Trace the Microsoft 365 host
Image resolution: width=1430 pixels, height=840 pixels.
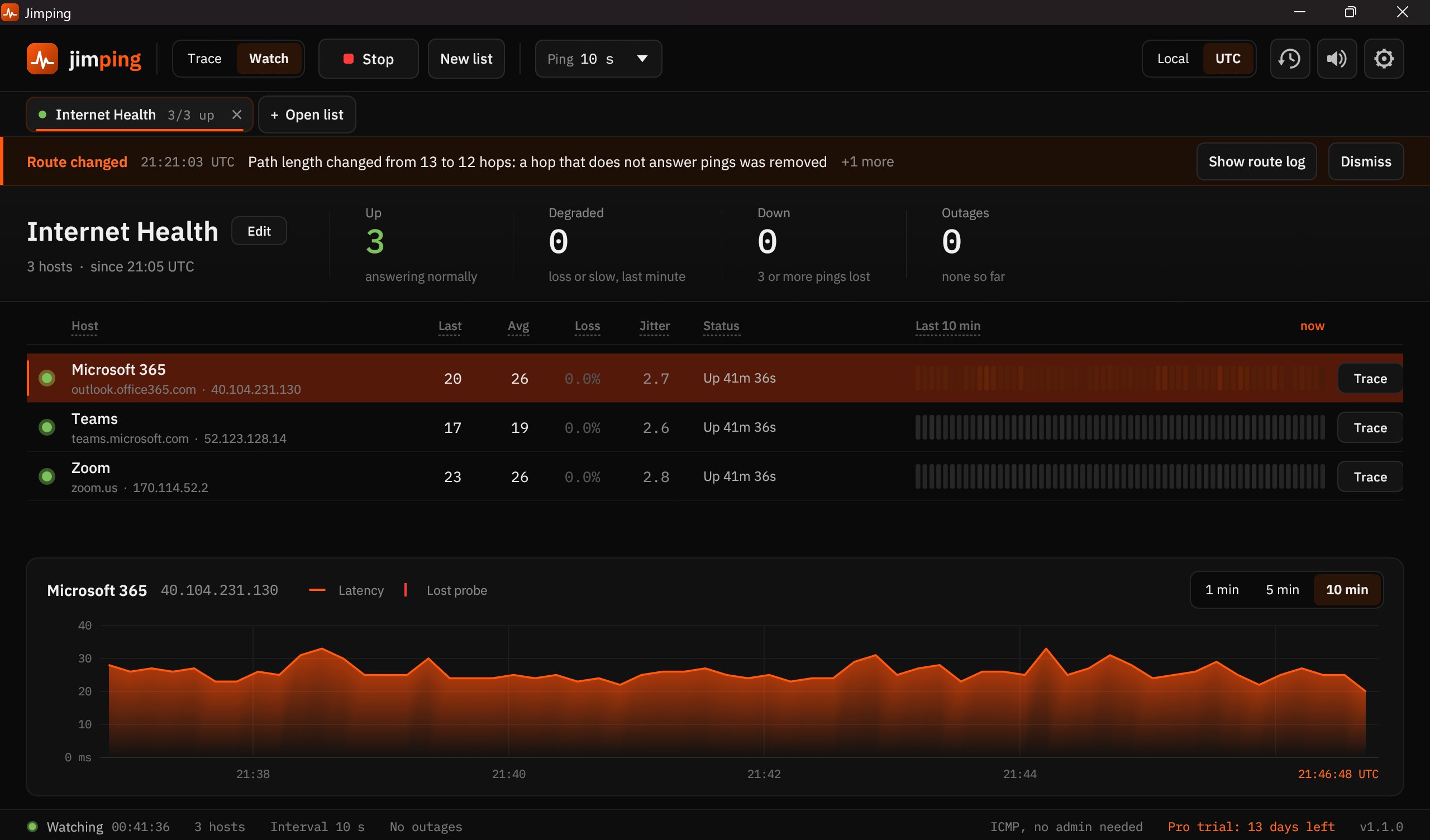(x=1370, y=379)
